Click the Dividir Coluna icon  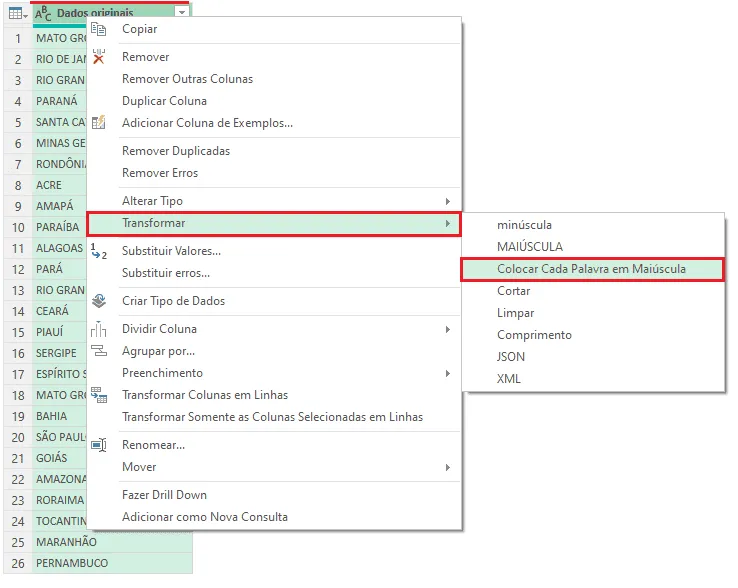(98, 329)
